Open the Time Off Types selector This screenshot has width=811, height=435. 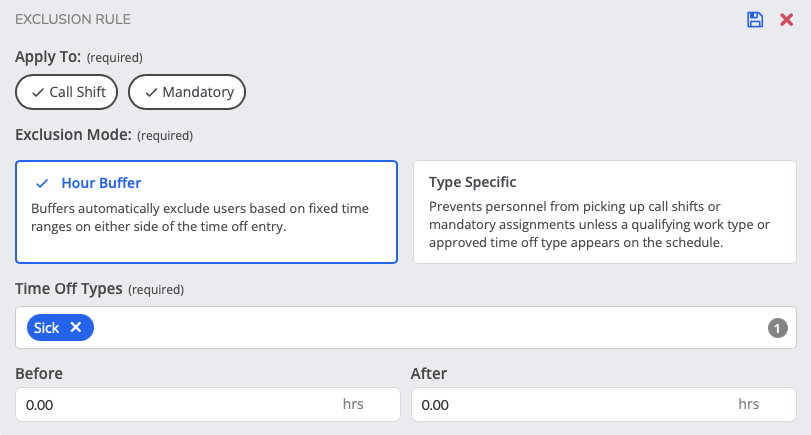[406, 327]
